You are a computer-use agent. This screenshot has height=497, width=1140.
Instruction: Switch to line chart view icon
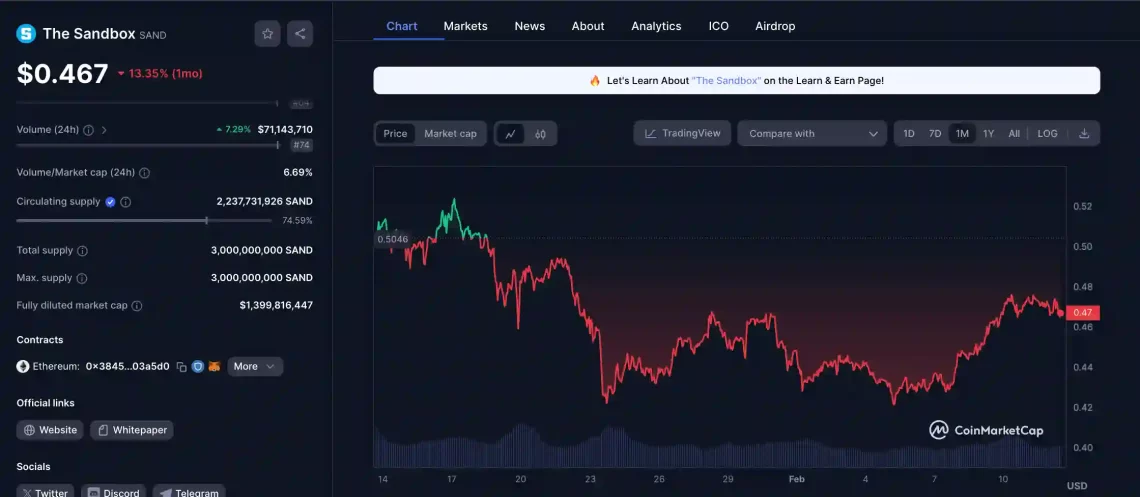tap(510, 134)
